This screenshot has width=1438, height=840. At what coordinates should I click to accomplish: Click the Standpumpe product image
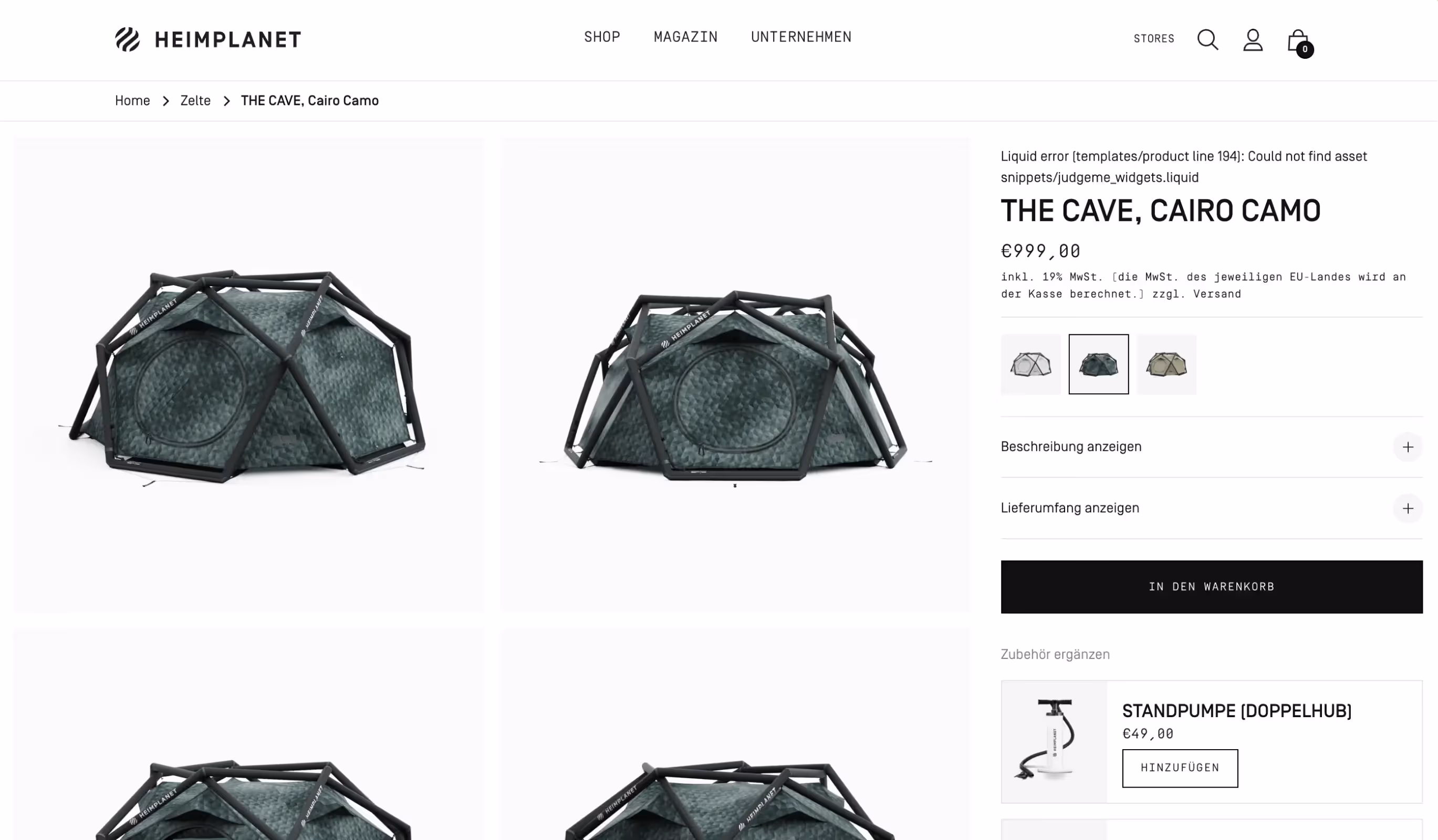pyautogui.click(x=1055, y=742)
